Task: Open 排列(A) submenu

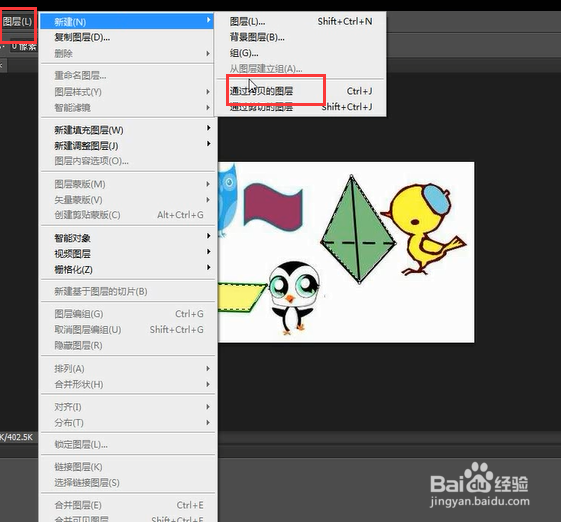Action: [x=127, y=369]
